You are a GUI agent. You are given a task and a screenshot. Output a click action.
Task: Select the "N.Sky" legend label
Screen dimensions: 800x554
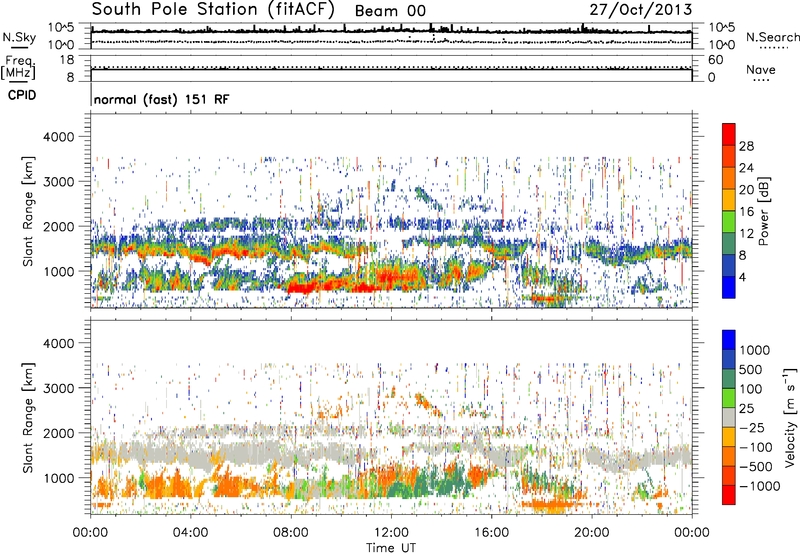pos(19,37)
